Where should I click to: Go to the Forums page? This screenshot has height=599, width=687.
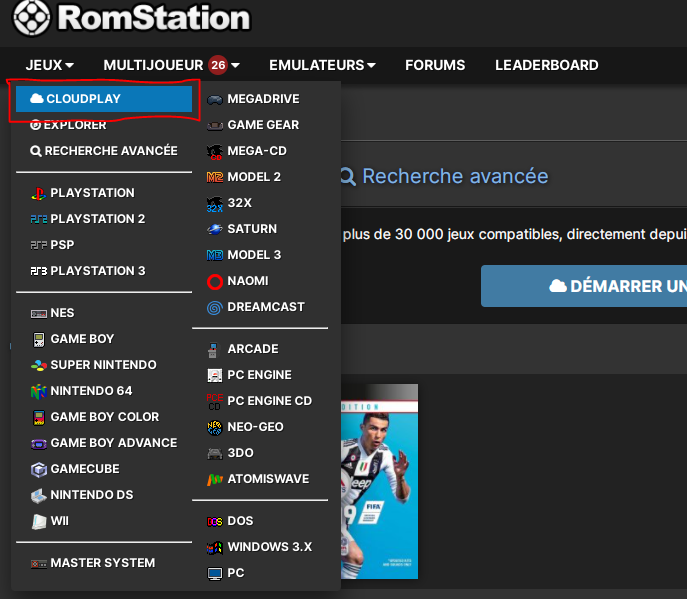pos(435,65)
